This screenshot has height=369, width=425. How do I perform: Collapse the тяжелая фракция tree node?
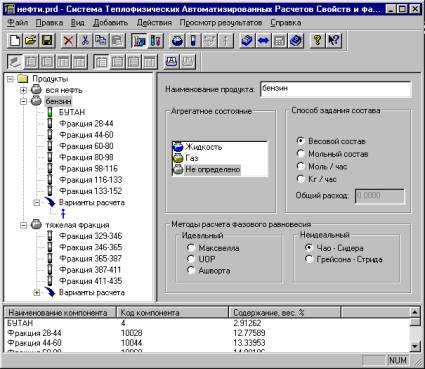click(x=23, y=225)
